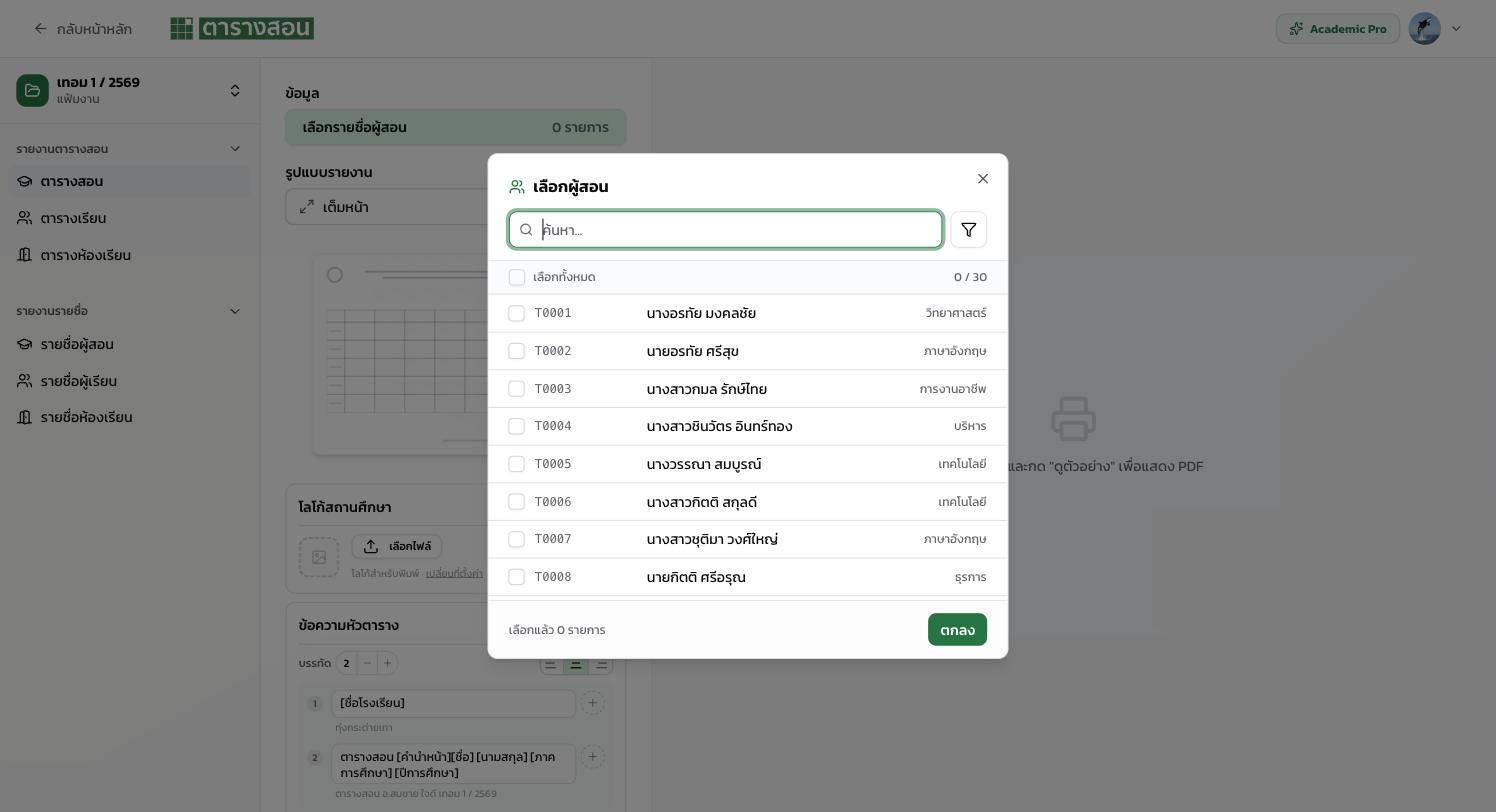Image resolution: width=1496 pixels, height=812 pixels.
Task: Click ธุรการ department label
Action: 971,577
